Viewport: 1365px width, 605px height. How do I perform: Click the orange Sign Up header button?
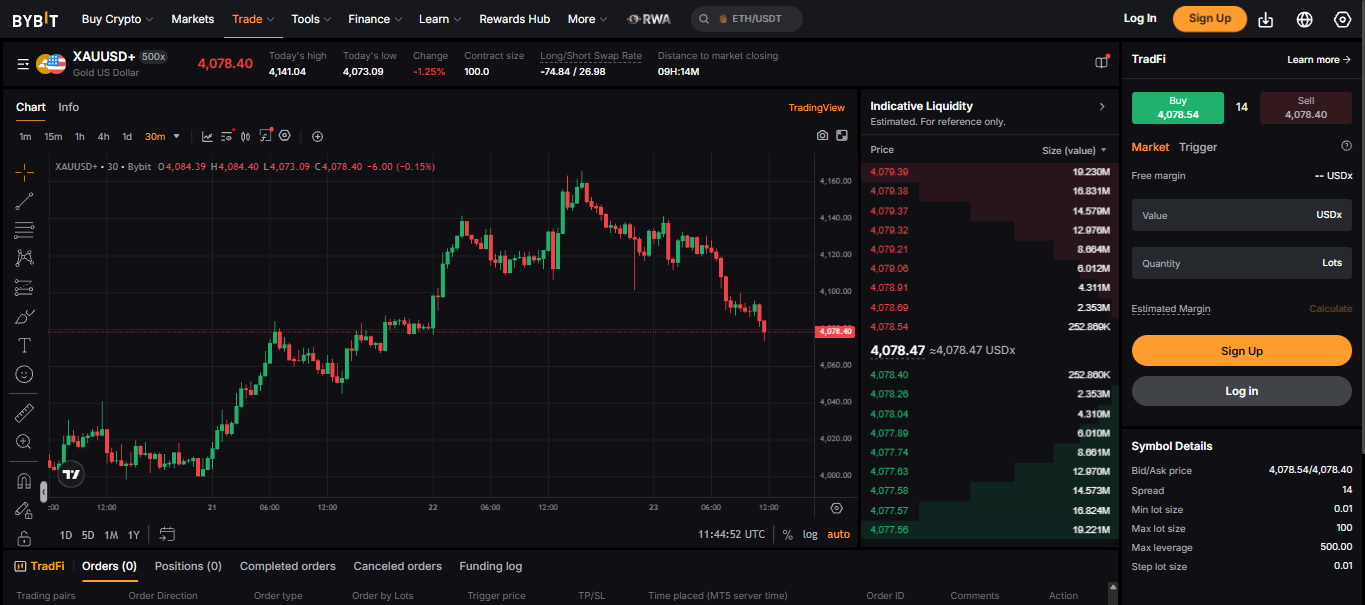click(x=1209, y=18)
